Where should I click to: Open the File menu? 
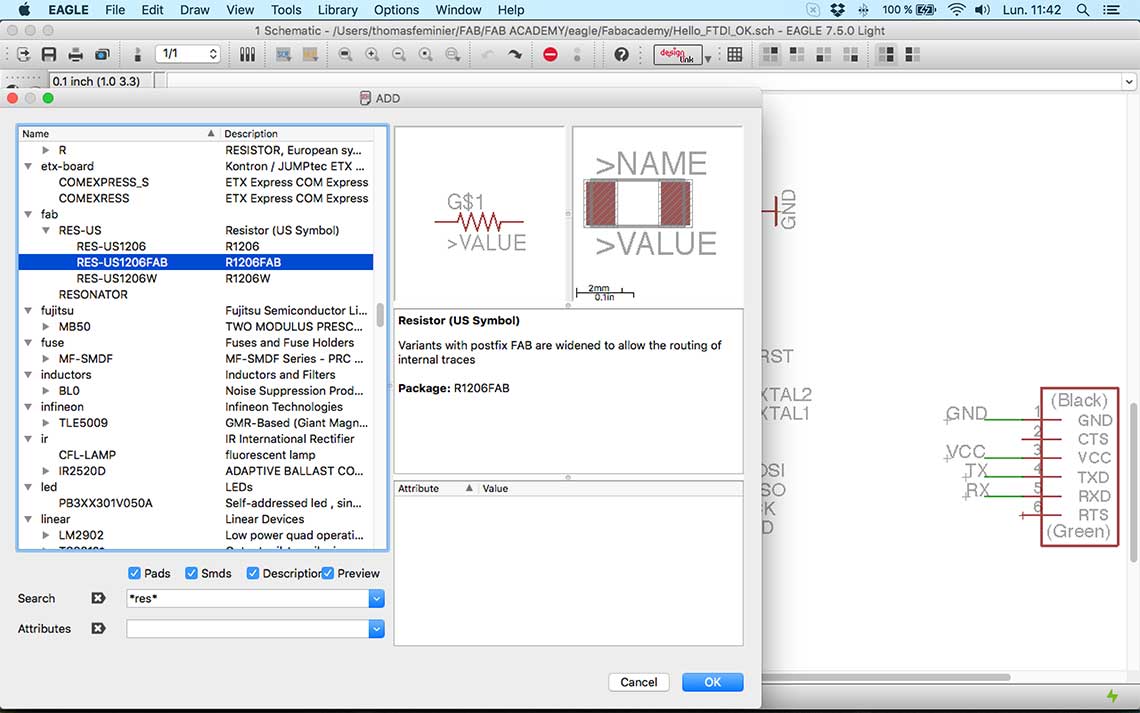[115, 10]
